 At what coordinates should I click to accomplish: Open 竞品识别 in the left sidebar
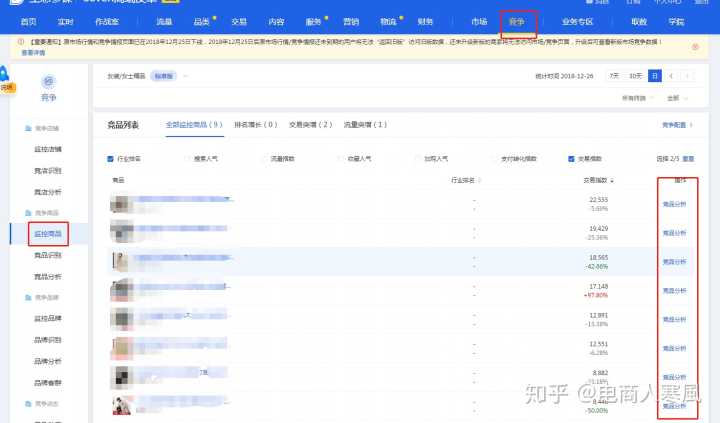[48, 255]
